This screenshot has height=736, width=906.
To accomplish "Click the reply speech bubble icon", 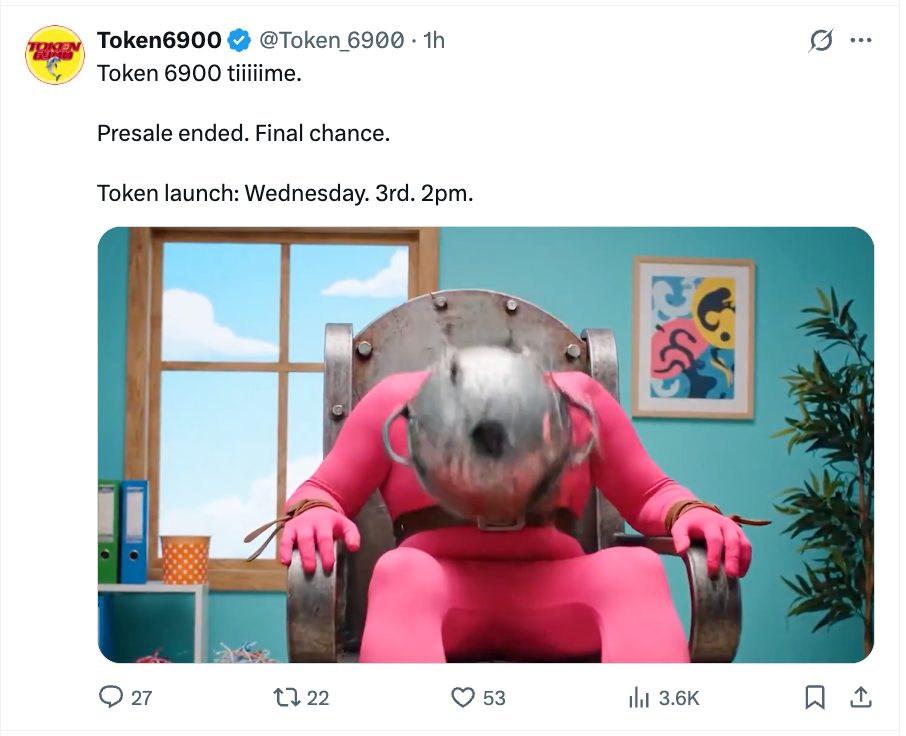I will 110,697.
